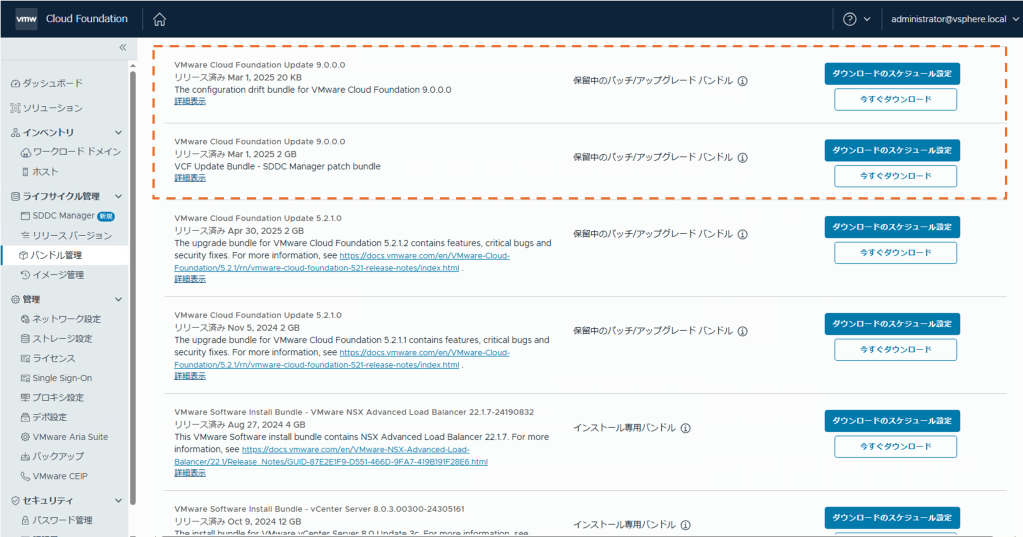Image resolution: width=1023 pixels, height=537 pixels.
Task: Open the home icon in header
Action: pos(159,20)
